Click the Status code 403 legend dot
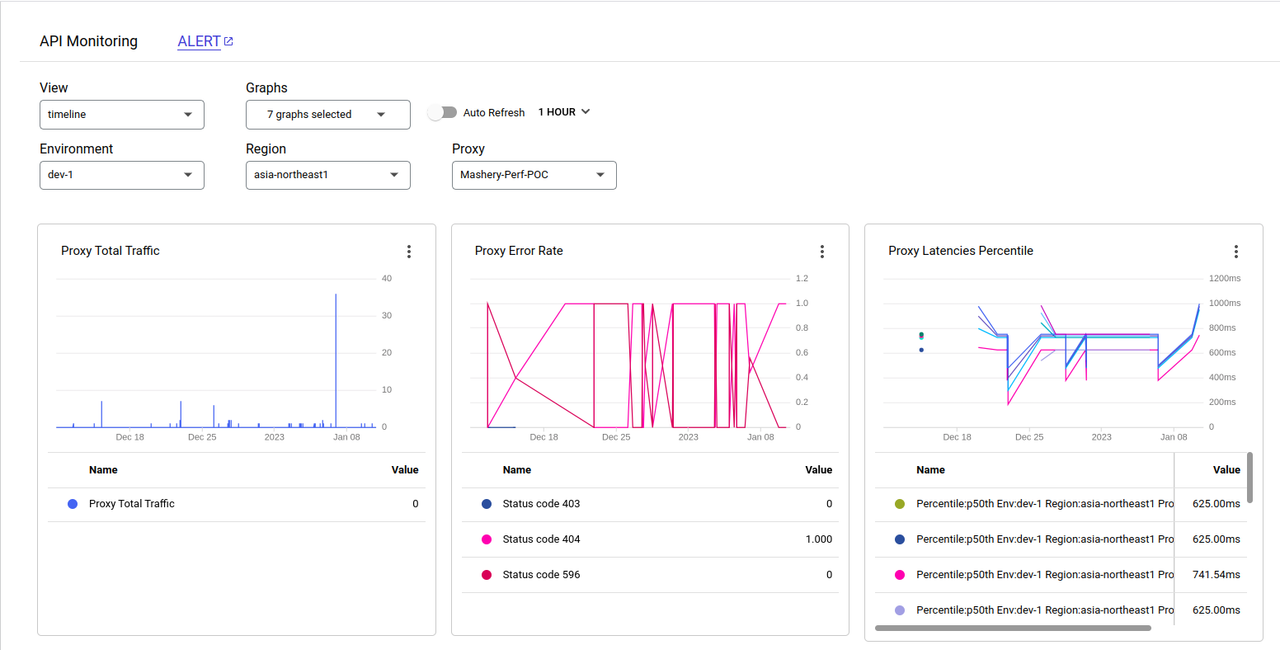Image resolution: width=1280 pixels, height=650 pixels. tap(487, 504)
